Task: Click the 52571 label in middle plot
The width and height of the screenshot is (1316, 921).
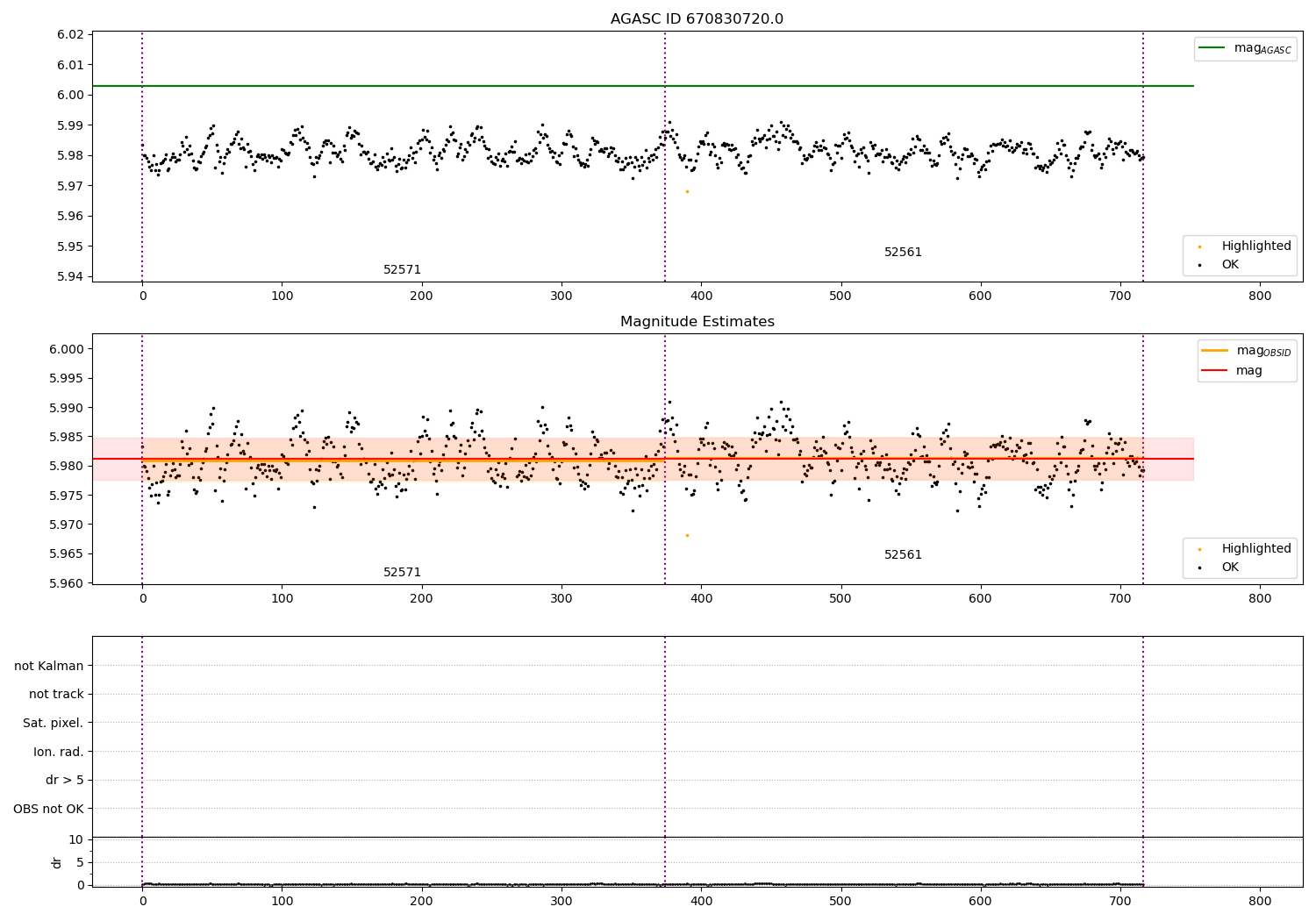Action: (x=402, y=573)
